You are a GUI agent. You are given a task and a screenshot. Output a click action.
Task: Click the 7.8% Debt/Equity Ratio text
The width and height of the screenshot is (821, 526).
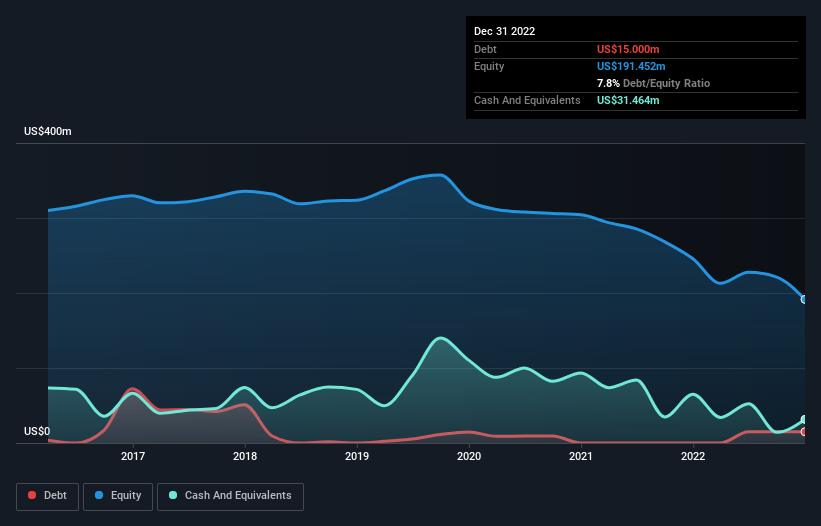[653, 83]
